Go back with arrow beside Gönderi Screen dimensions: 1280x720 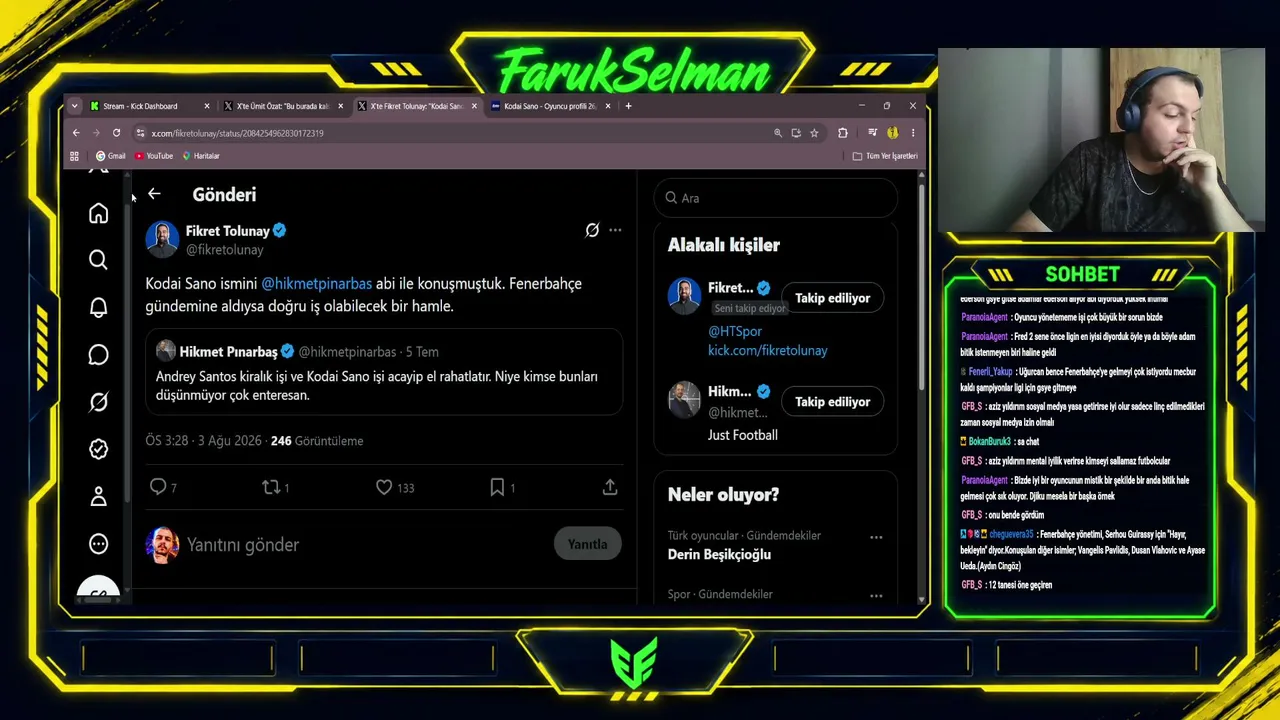tap(154, 194)
